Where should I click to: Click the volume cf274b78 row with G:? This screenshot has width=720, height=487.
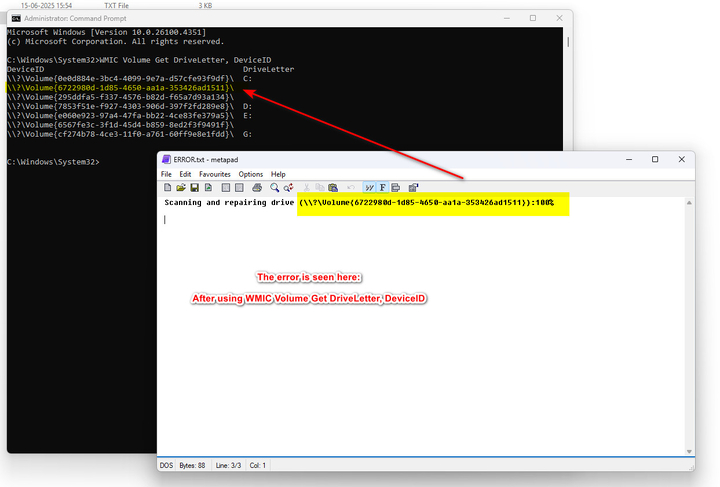coord(129,134)
